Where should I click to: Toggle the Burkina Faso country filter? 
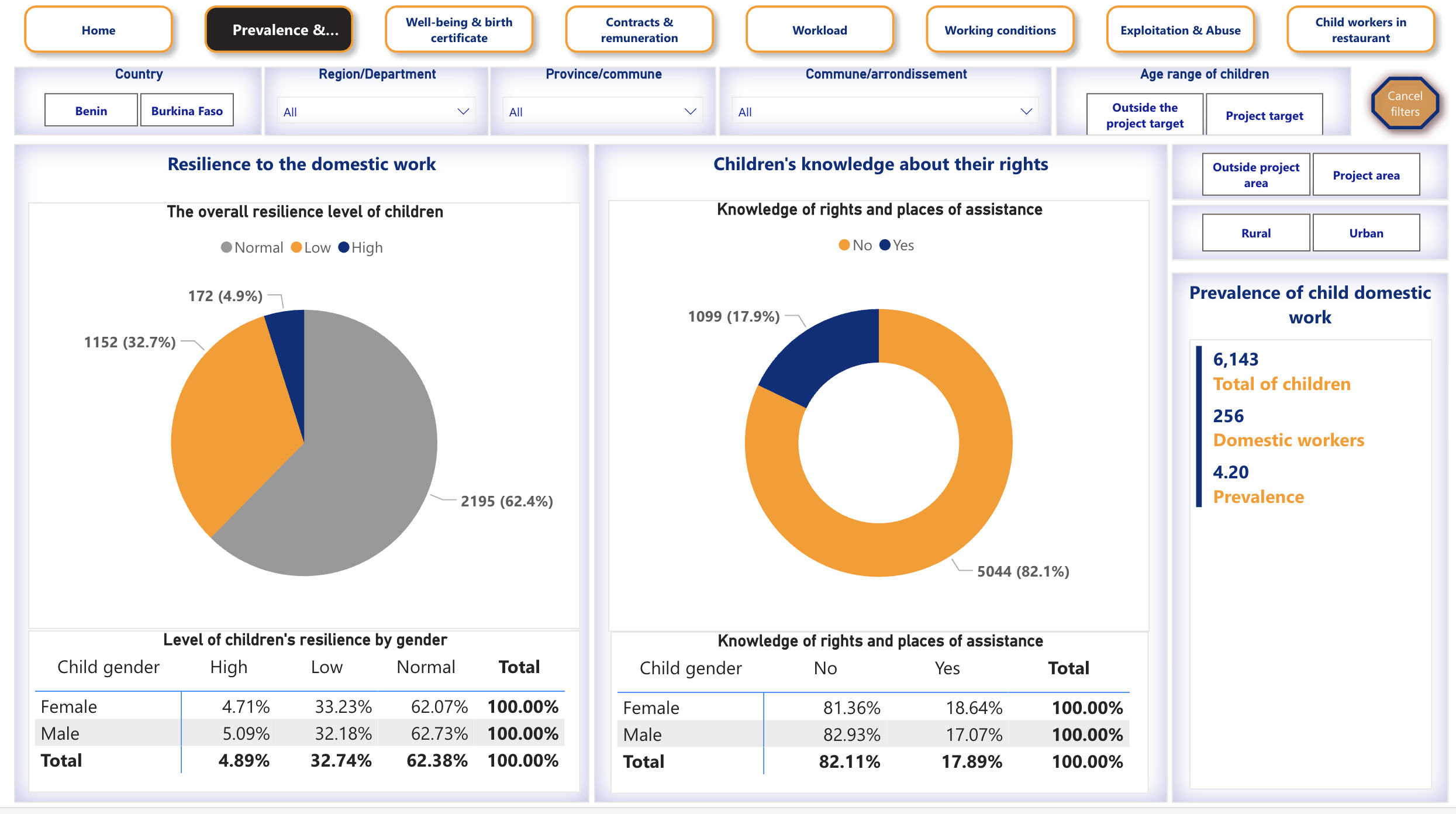coord(187,111)
